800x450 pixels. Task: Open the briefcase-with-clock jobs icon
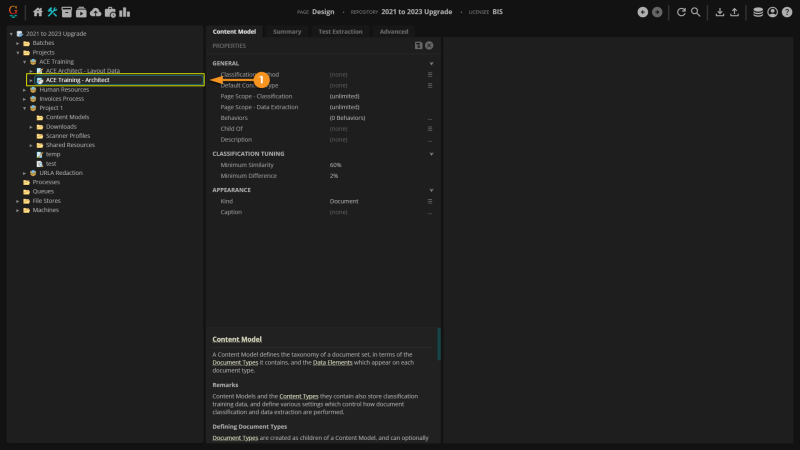[x=110, y=12]
